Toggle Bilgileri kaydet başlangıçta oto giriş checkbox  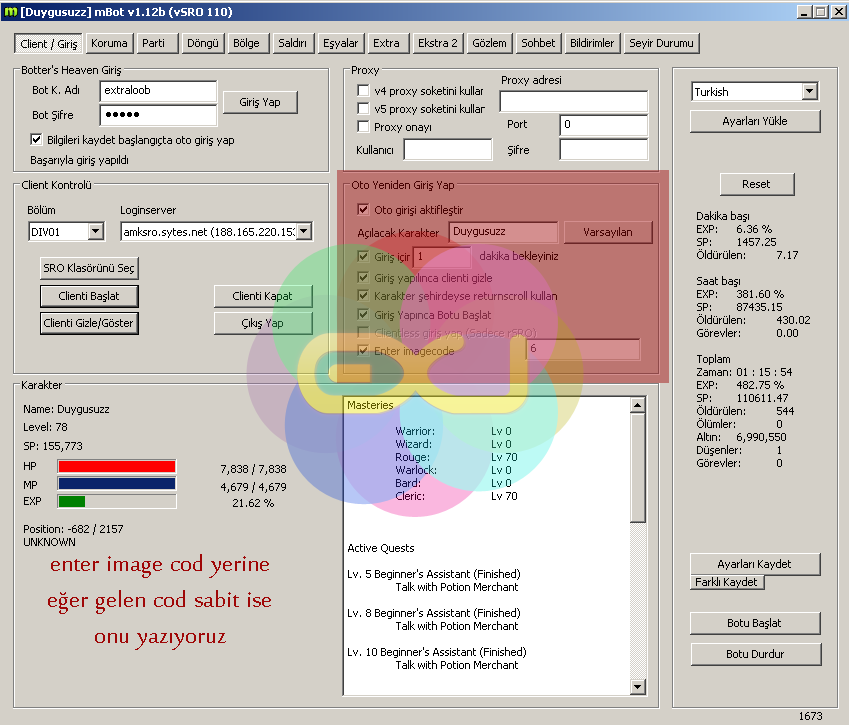point(36,140)
